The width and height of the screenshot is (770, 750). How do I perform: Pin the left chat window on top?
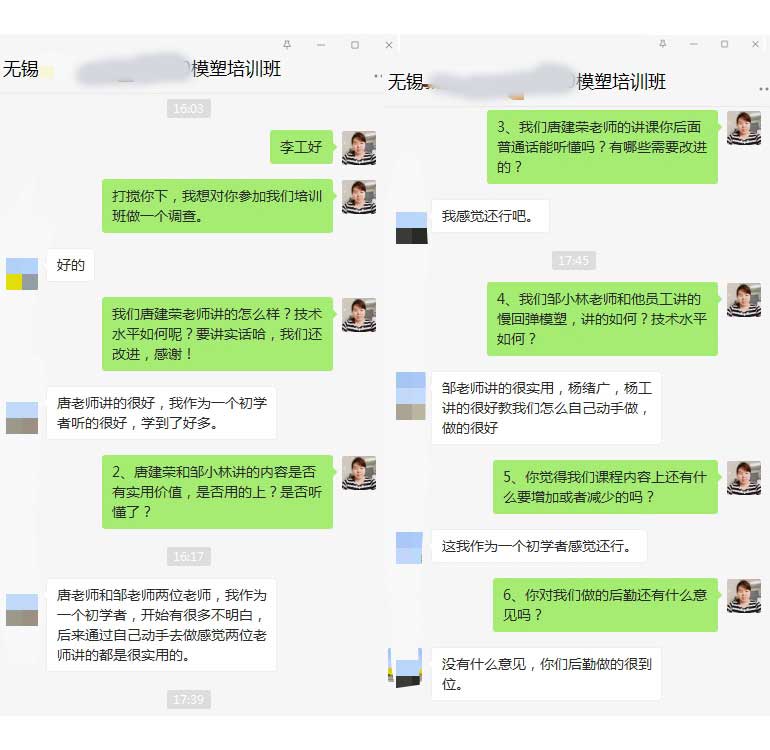click(x=287, y=45)
